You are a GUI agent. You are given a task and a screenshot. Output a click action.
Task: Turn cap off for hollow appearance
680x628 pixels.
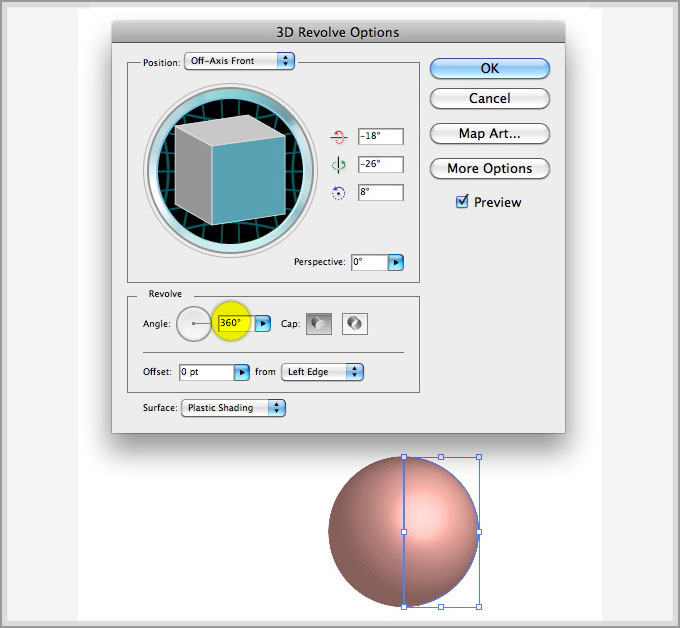pyautogui.click(x=355, y=324)
